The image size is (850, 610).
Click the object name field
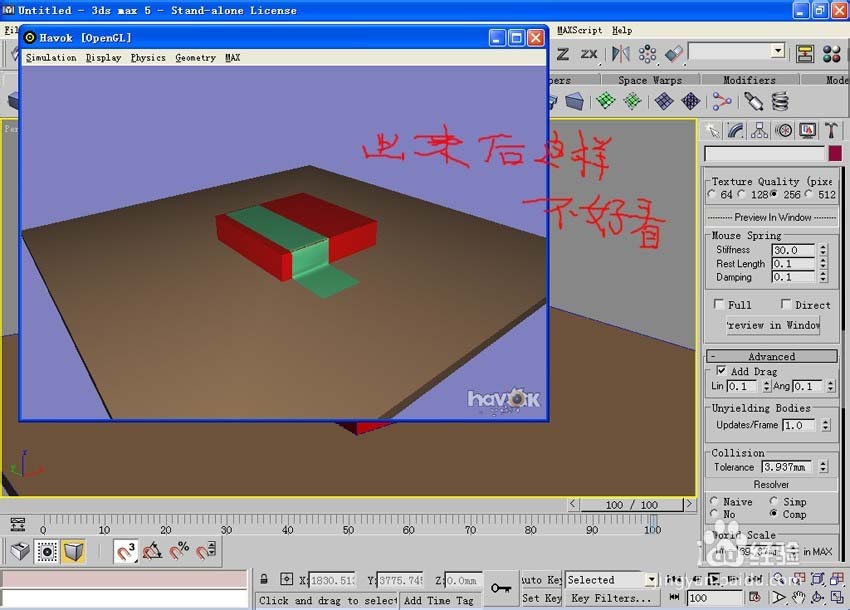764,153
